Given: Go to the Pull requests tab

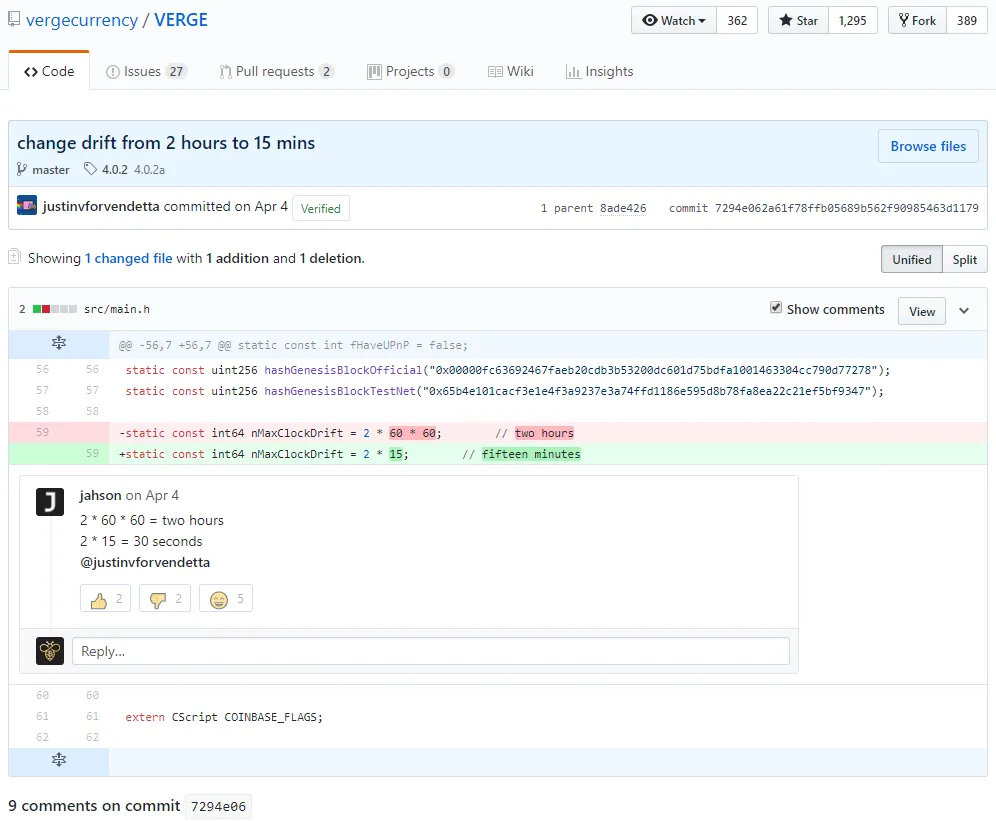Looking at the screenshot, I should (x=276, y=71).
